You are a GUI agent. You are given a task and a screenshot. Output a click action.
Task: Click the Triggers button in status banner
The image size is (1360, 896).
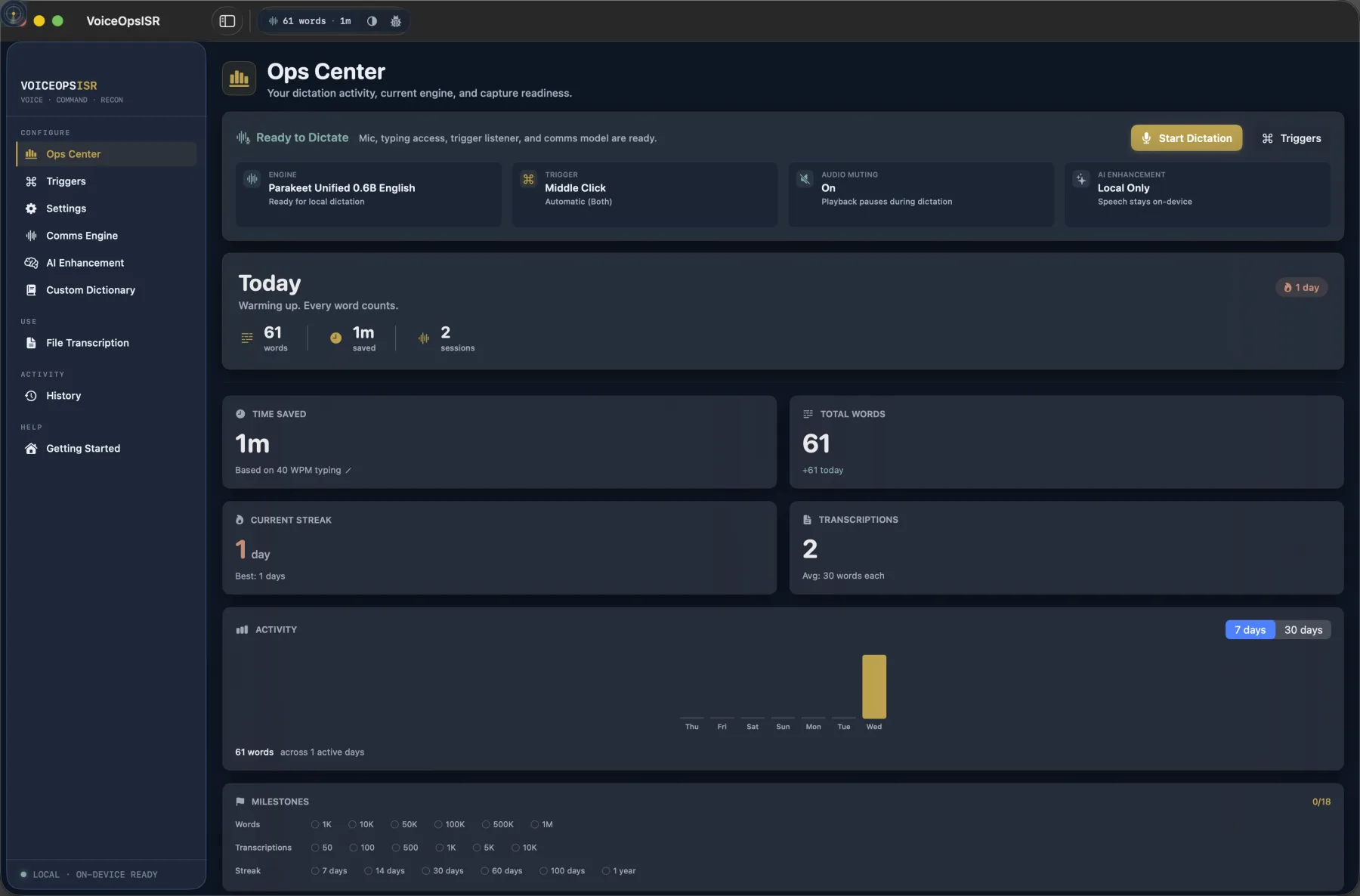click(x=1291, y=138)
